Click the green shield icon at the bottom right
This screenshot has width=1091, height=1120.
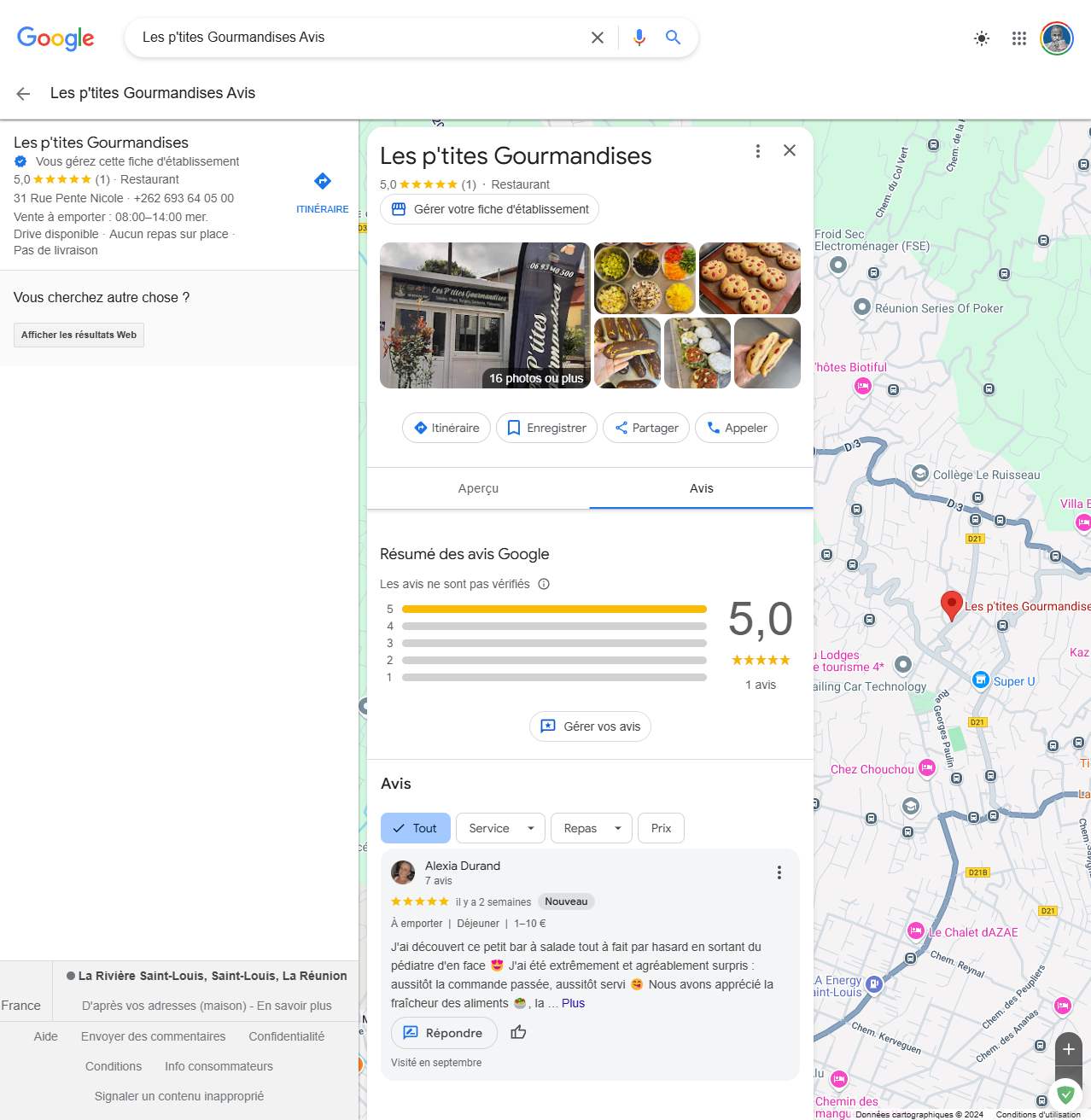pos(1065,1094)
